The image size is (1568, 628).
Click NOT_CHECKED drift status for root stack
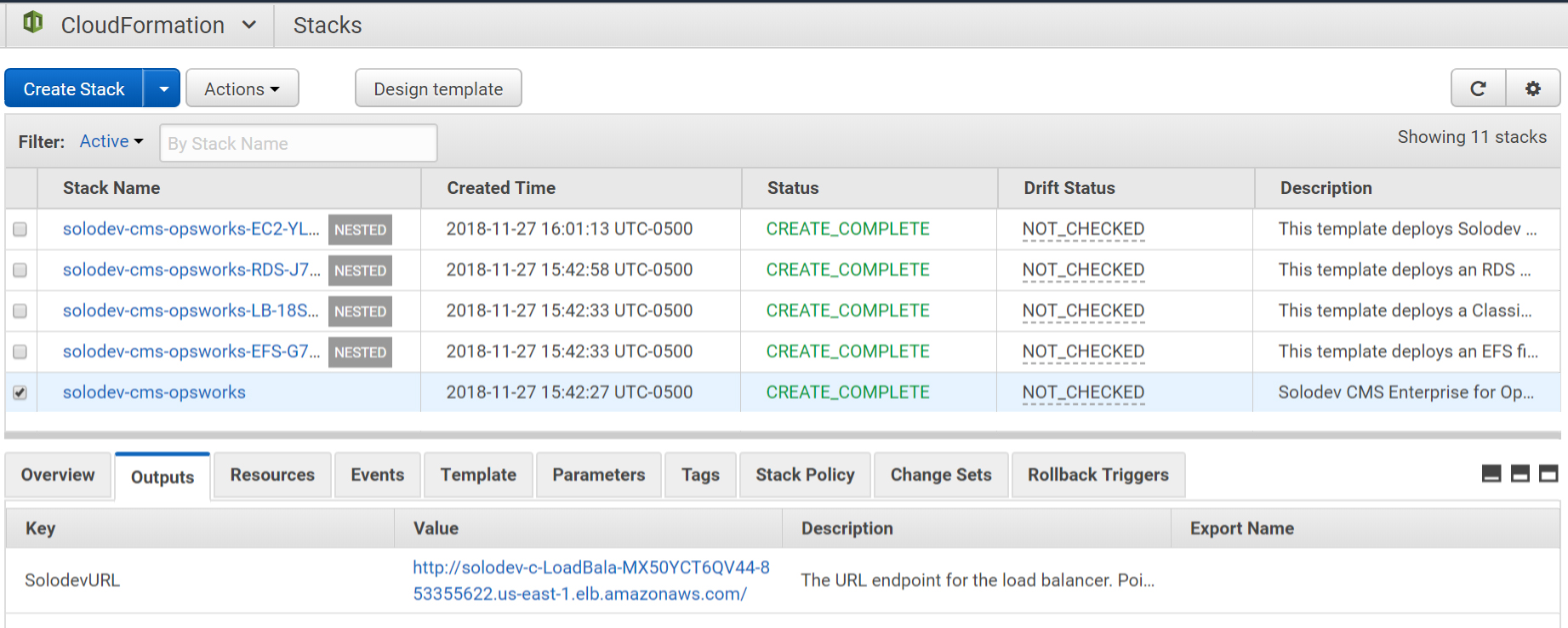click(x=1083, y=392)
